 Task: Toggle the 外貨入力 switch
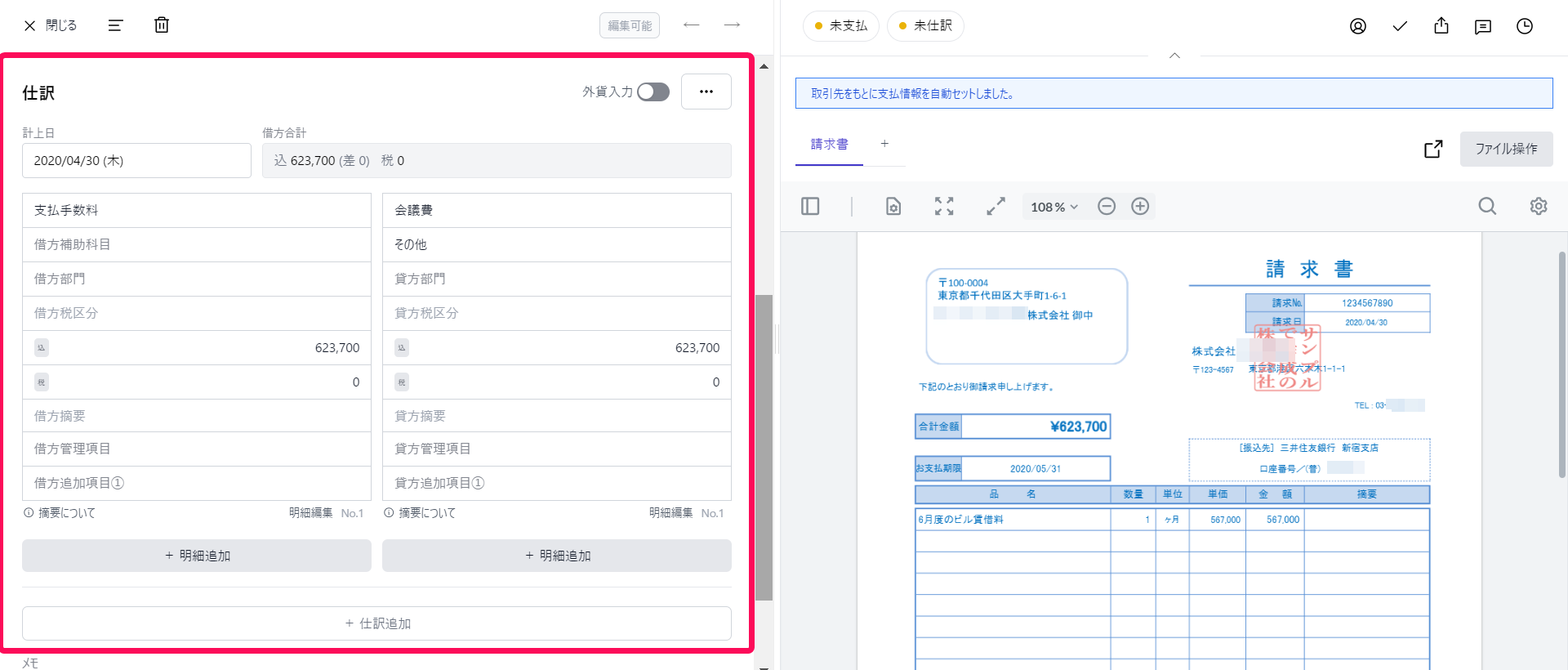(x=653, y=92)
